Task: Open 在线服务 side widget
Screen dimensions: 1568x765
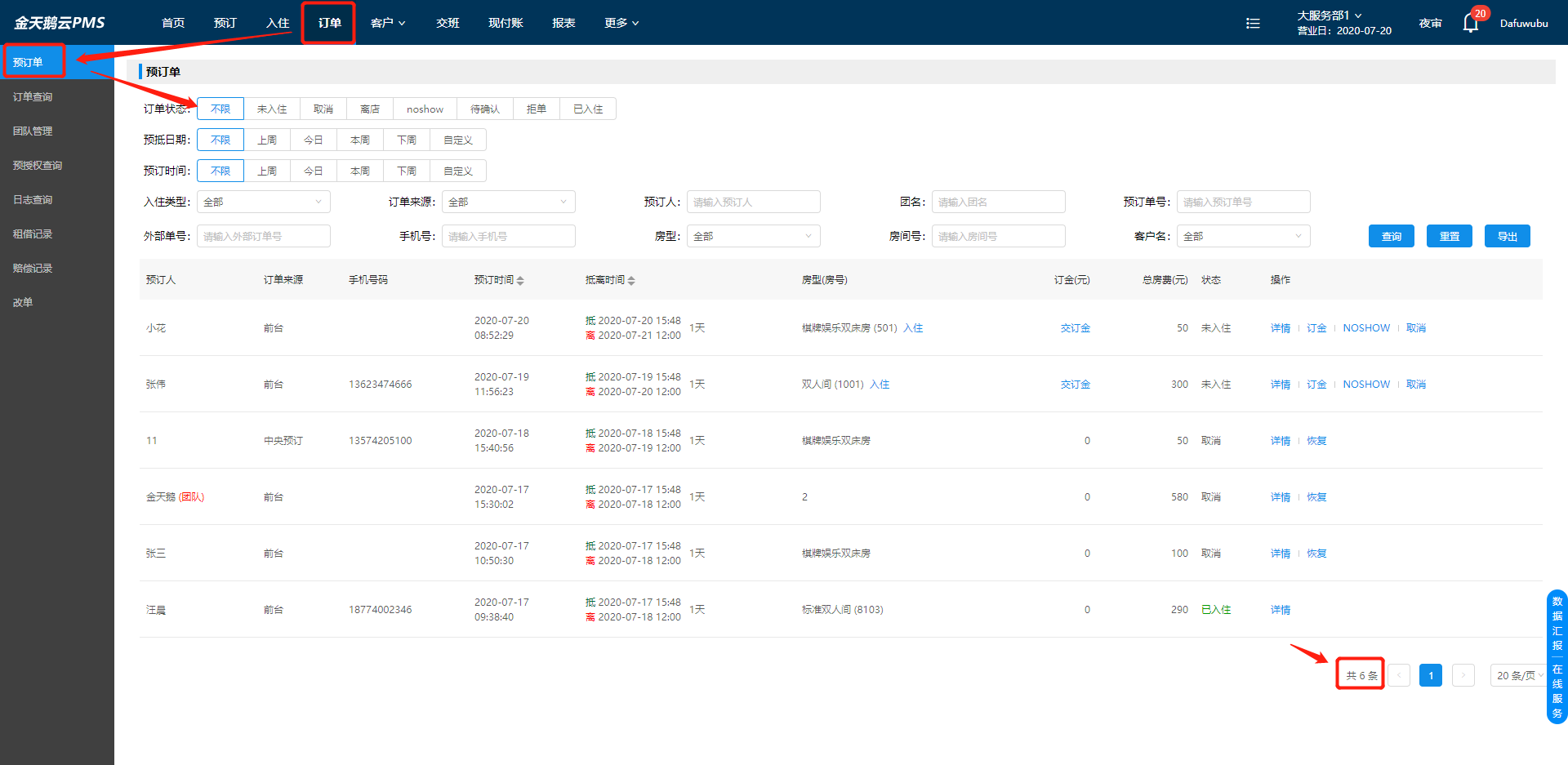Action: click(x=1557, y=691)
